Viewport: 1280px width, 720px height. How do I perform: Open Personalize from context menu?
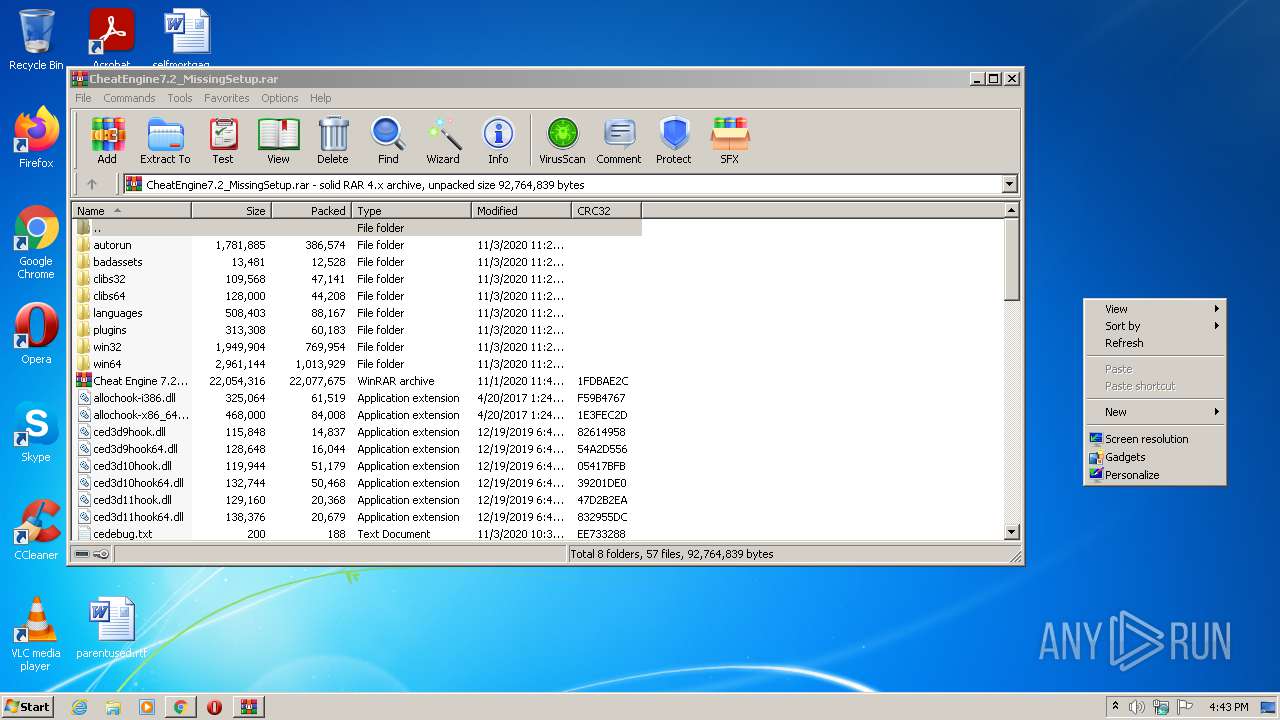click(x=1155, y=475)
